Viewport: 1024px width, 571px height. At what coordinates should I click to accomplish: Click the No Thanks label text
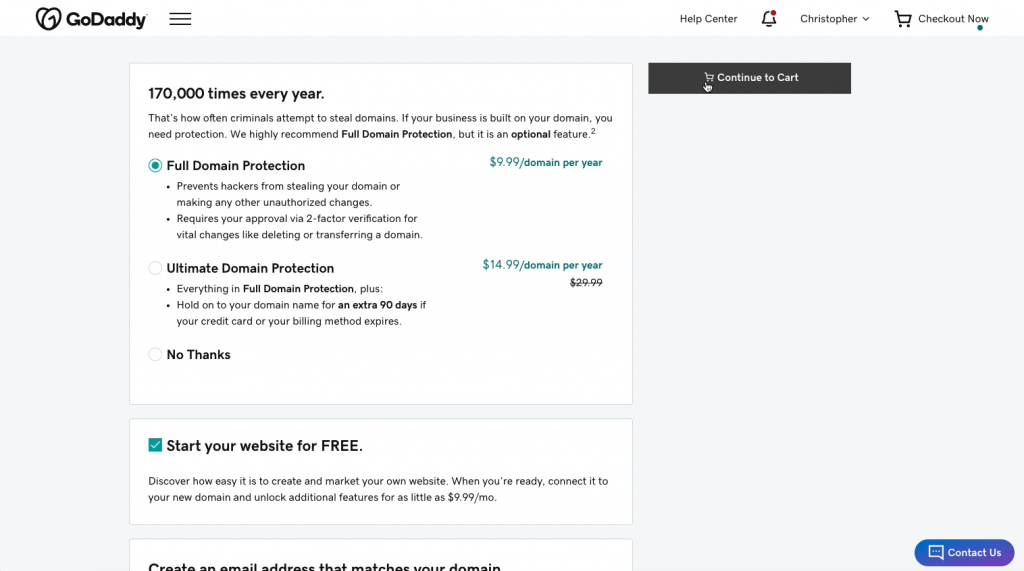click(198, 355)
